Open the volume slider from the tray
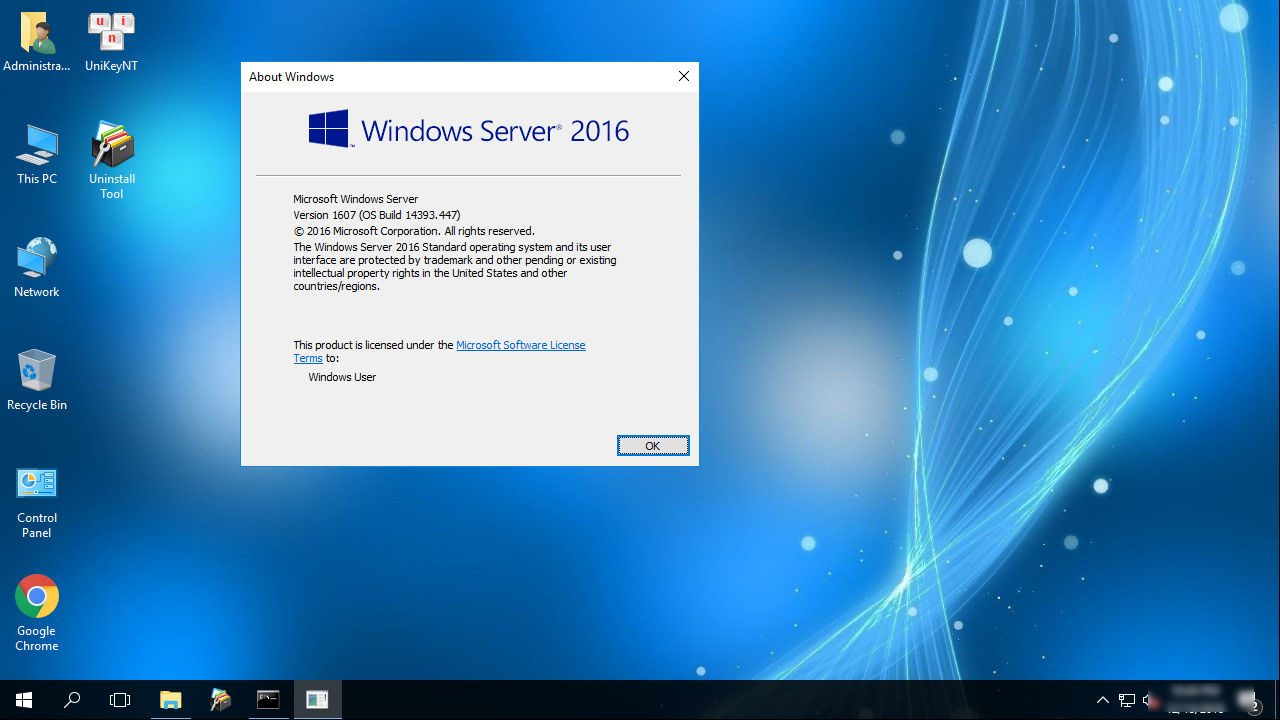Viewport: 1280px width, 720px height. (x=1148, y=699)
